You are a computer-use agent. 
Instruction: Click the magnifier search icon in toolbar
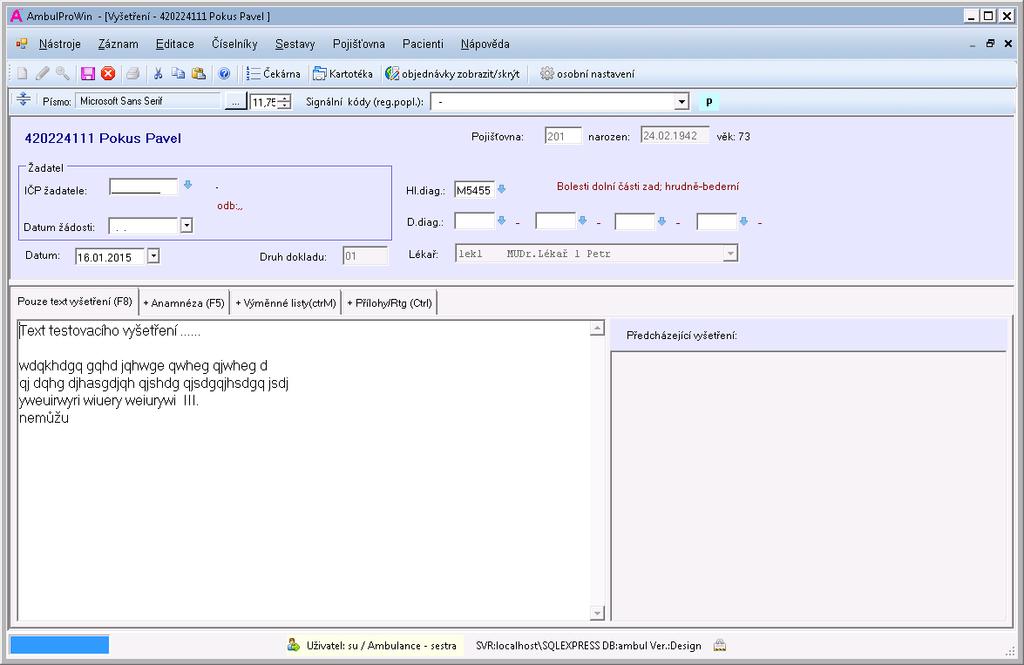[x=62, y=74]
